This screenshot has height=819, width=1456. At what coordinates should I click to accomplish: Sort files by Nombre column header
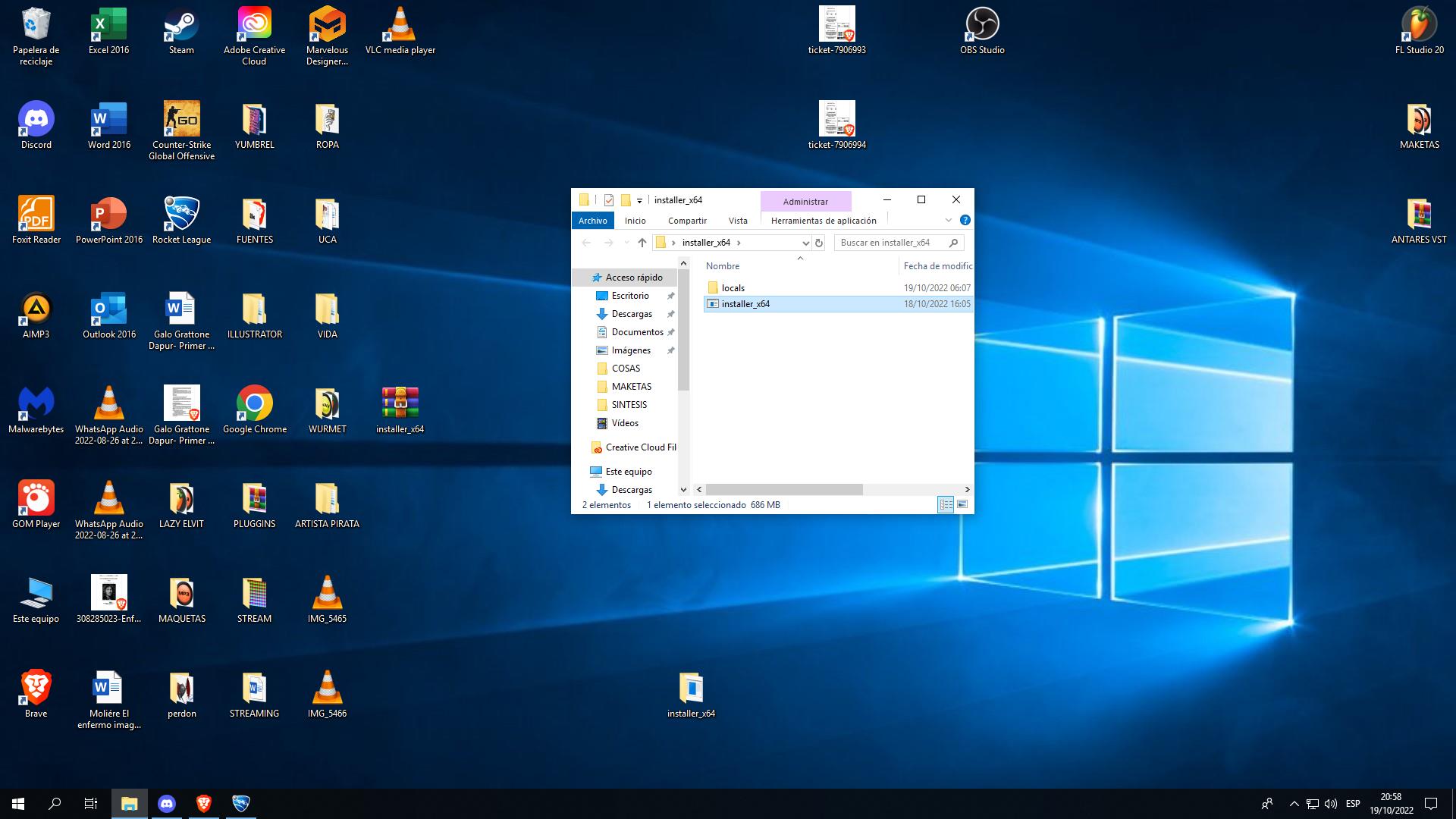(723, 266)
